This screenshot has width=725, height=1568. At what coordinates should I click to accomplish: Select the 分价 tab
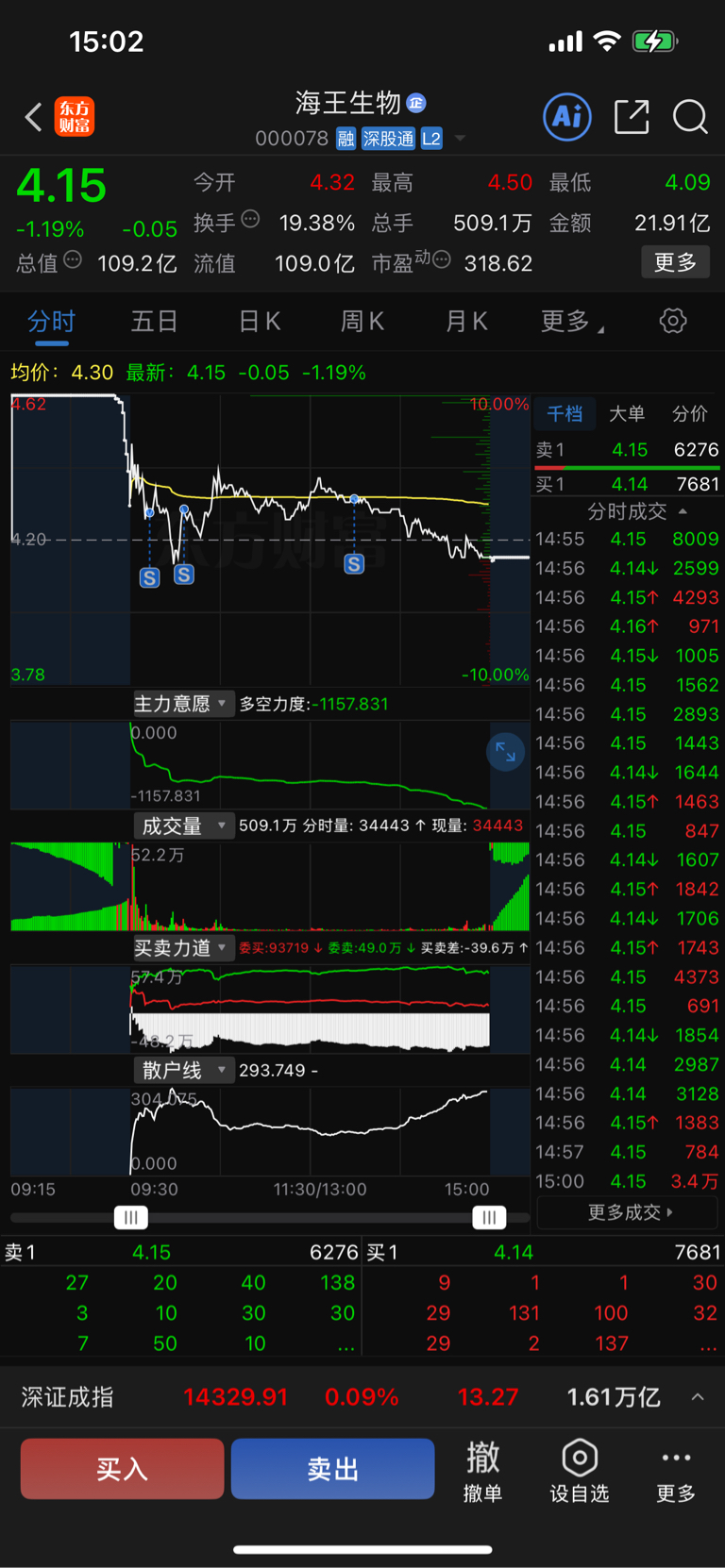tap(689, 413)
